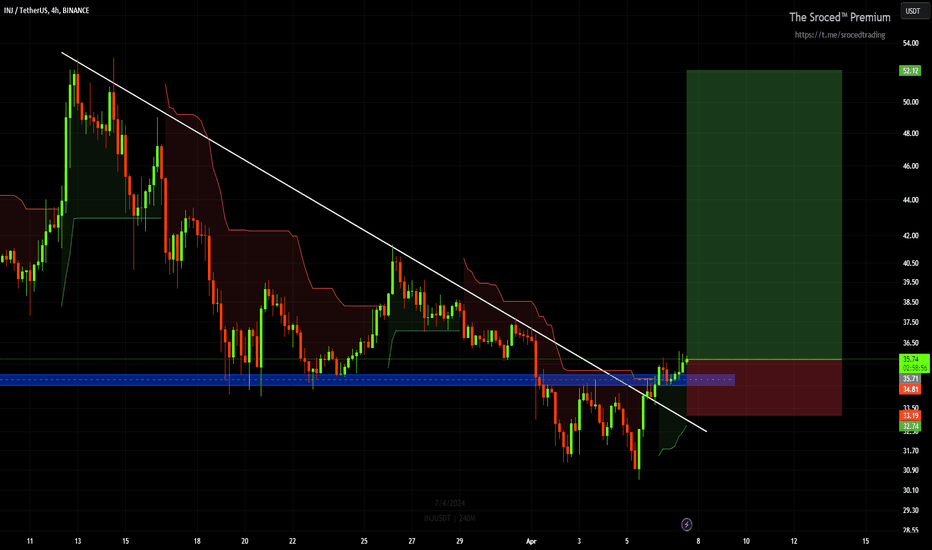Select the red stop-loss zone

[764, 388]
